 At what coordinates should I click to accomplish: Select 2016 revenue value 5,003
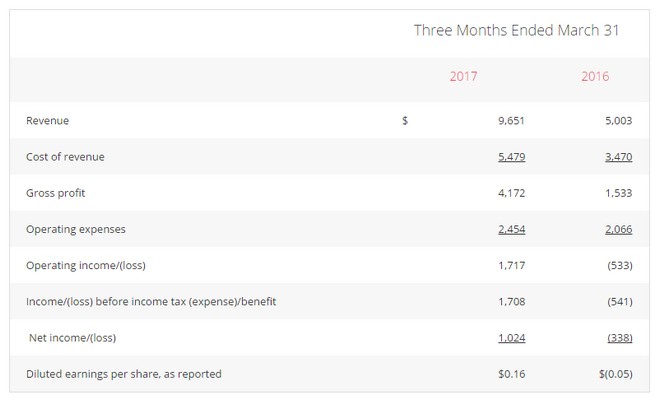(x=616, y=121)
